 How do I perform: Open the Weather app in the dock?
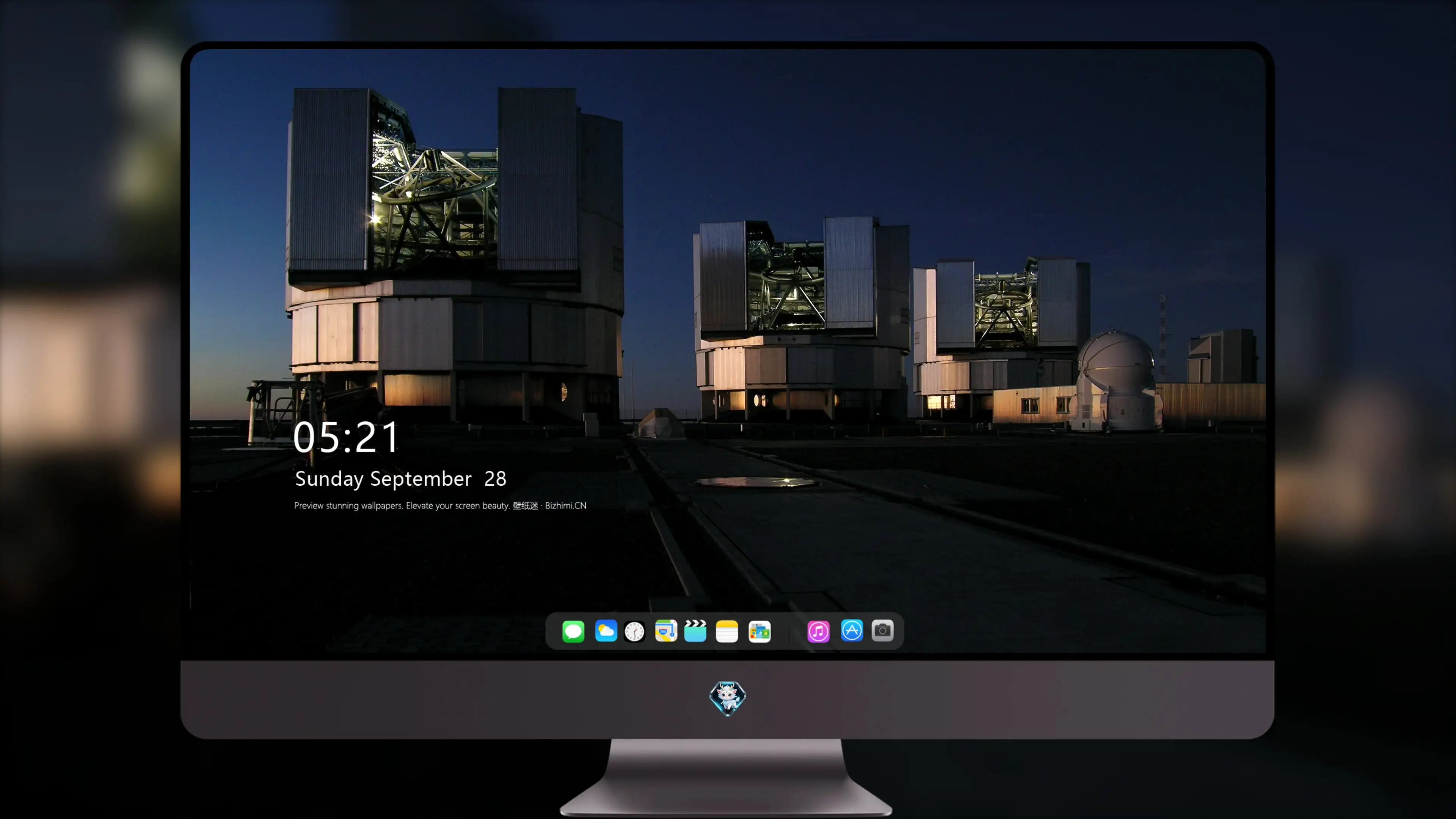pos(606,631)
